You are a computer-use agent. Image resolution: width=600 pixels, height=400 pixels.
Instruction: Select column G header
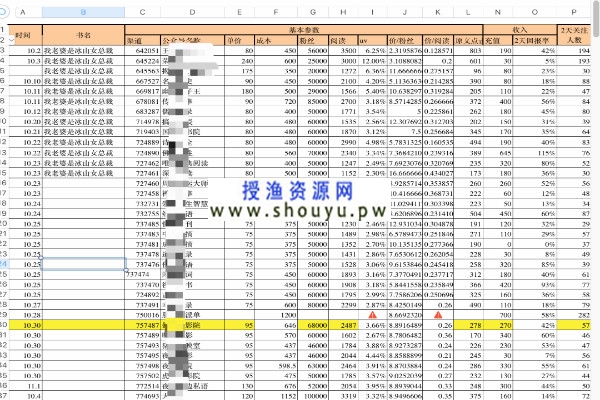(x=313, y=12)
